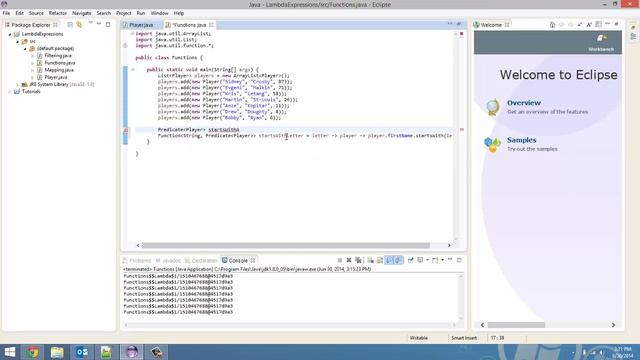Click Home icon in Welcome view
This screenshot has width=640, height=360.
click(552, 24)
